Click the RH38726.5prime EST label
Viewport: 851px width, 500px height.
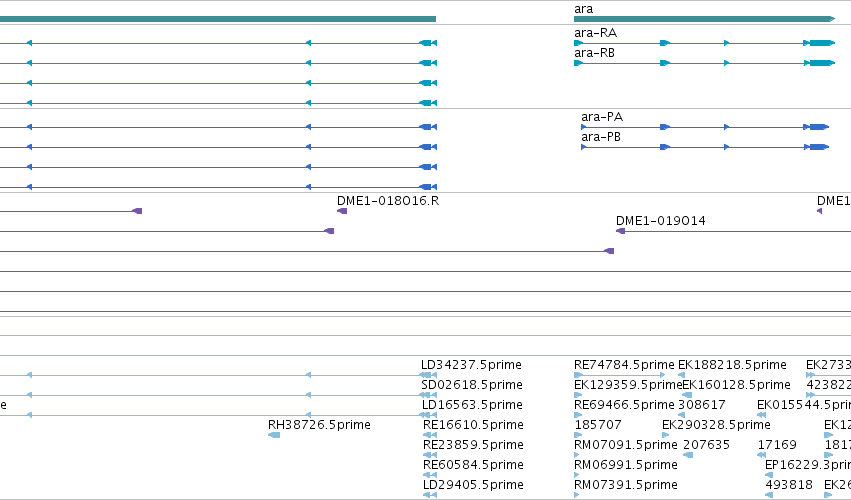(x=319, y=425)
